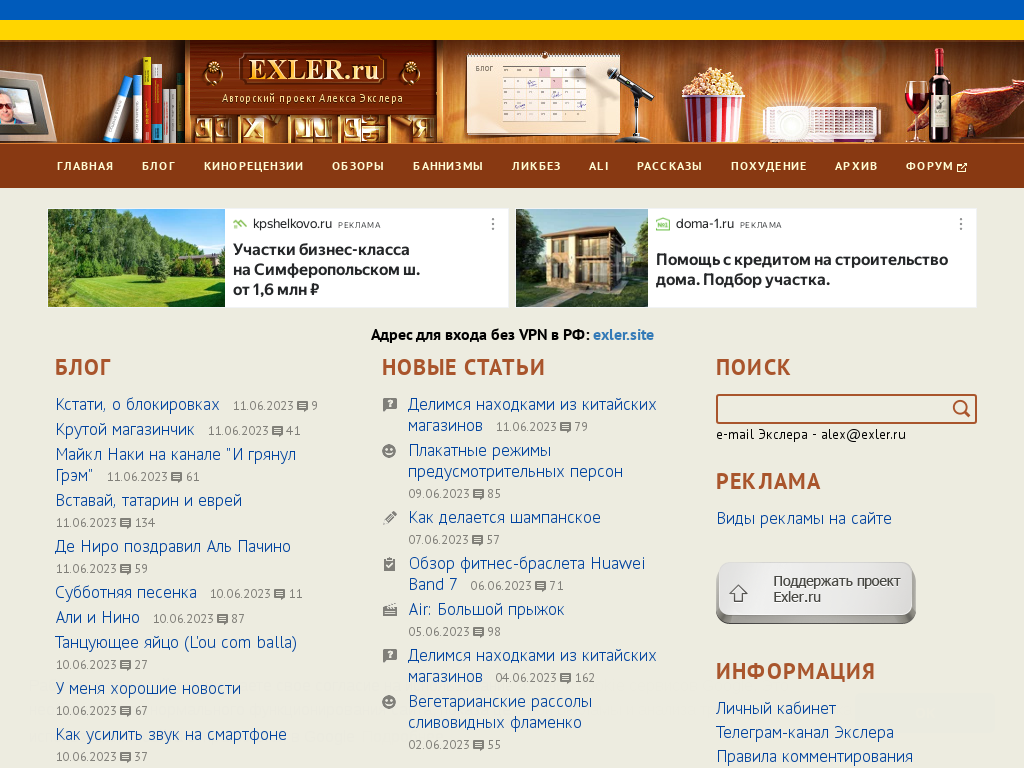Open post Танцующее яйцо (L'ou com balla)
Screen dimensions: 1024x768
coord(176,643)
